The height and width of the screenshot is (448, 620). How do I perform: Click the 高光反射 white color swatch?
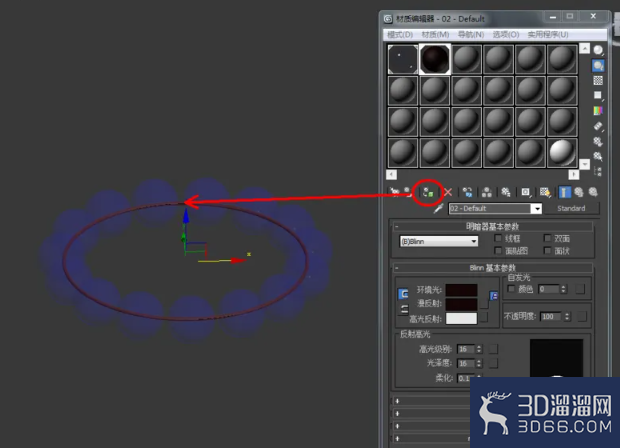pos(461,318)
